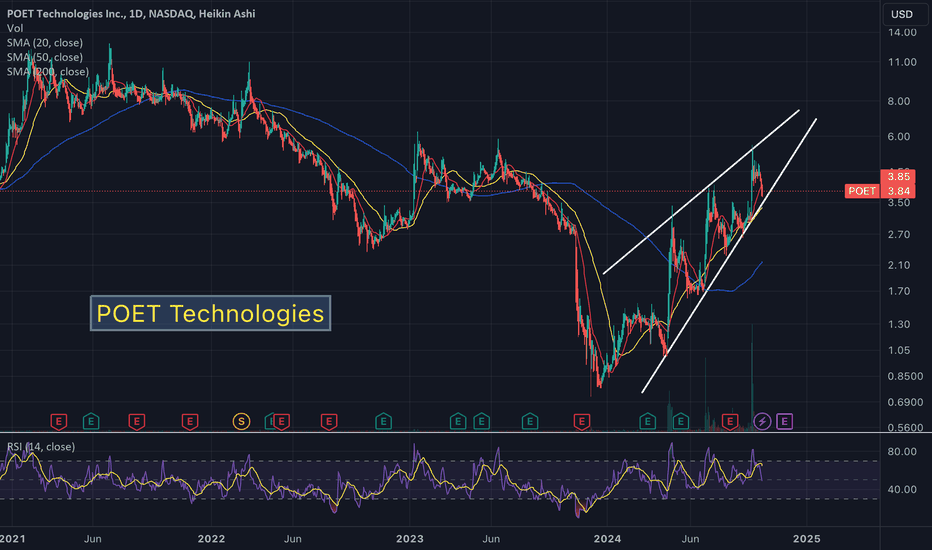Click the 11.00 price axis label
This screenshot has height=550, width=932.
[x=902, y=62]
